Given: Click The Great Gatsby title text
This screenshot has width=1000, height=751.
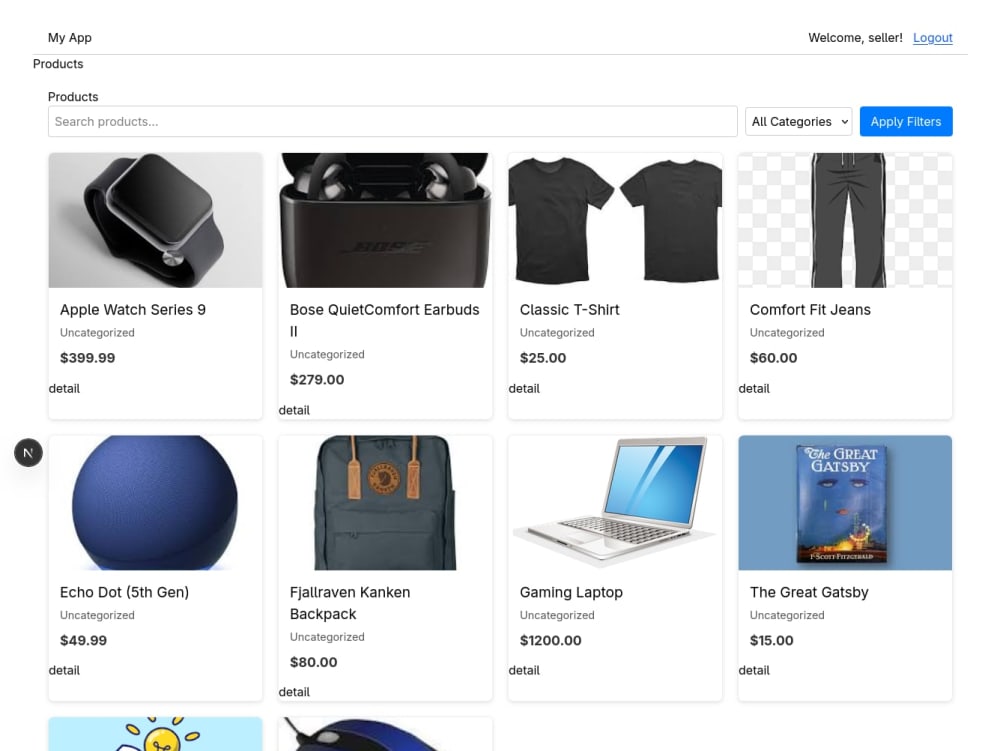Looking at the screenshot, I should (809, 592).
